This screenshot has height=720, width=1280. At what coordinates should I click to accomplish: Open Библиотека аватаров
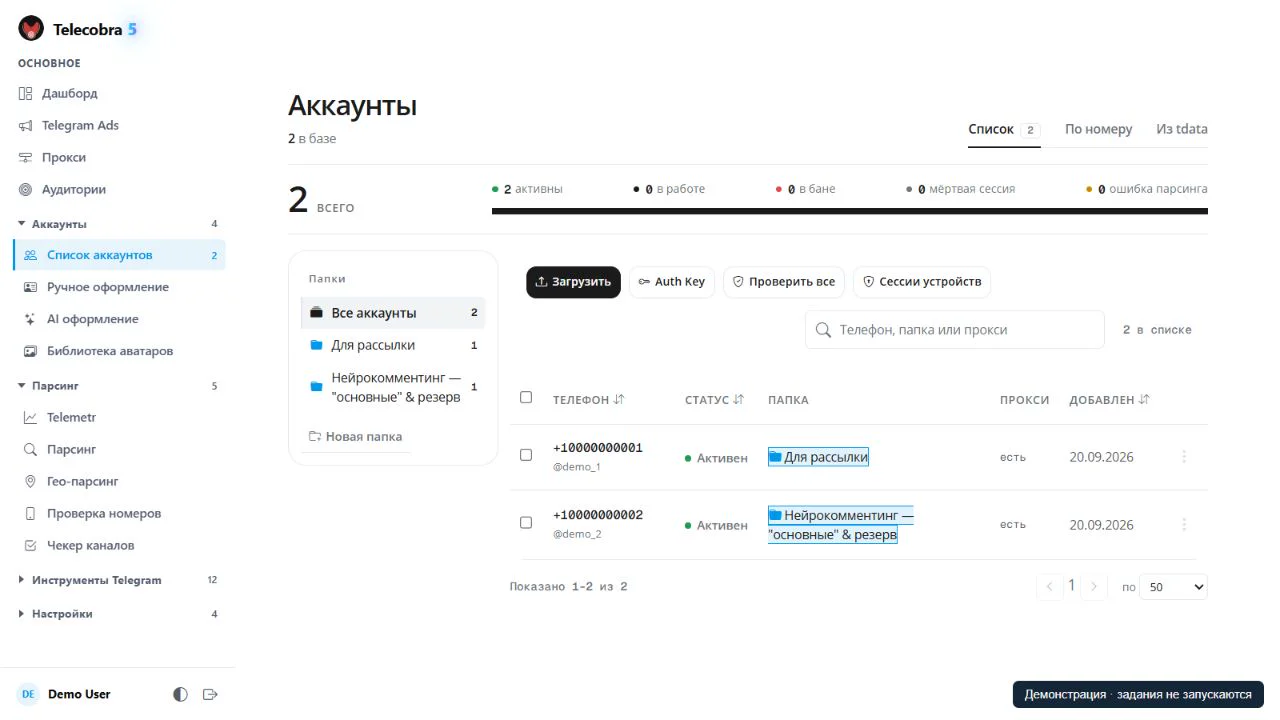(118, 351)
